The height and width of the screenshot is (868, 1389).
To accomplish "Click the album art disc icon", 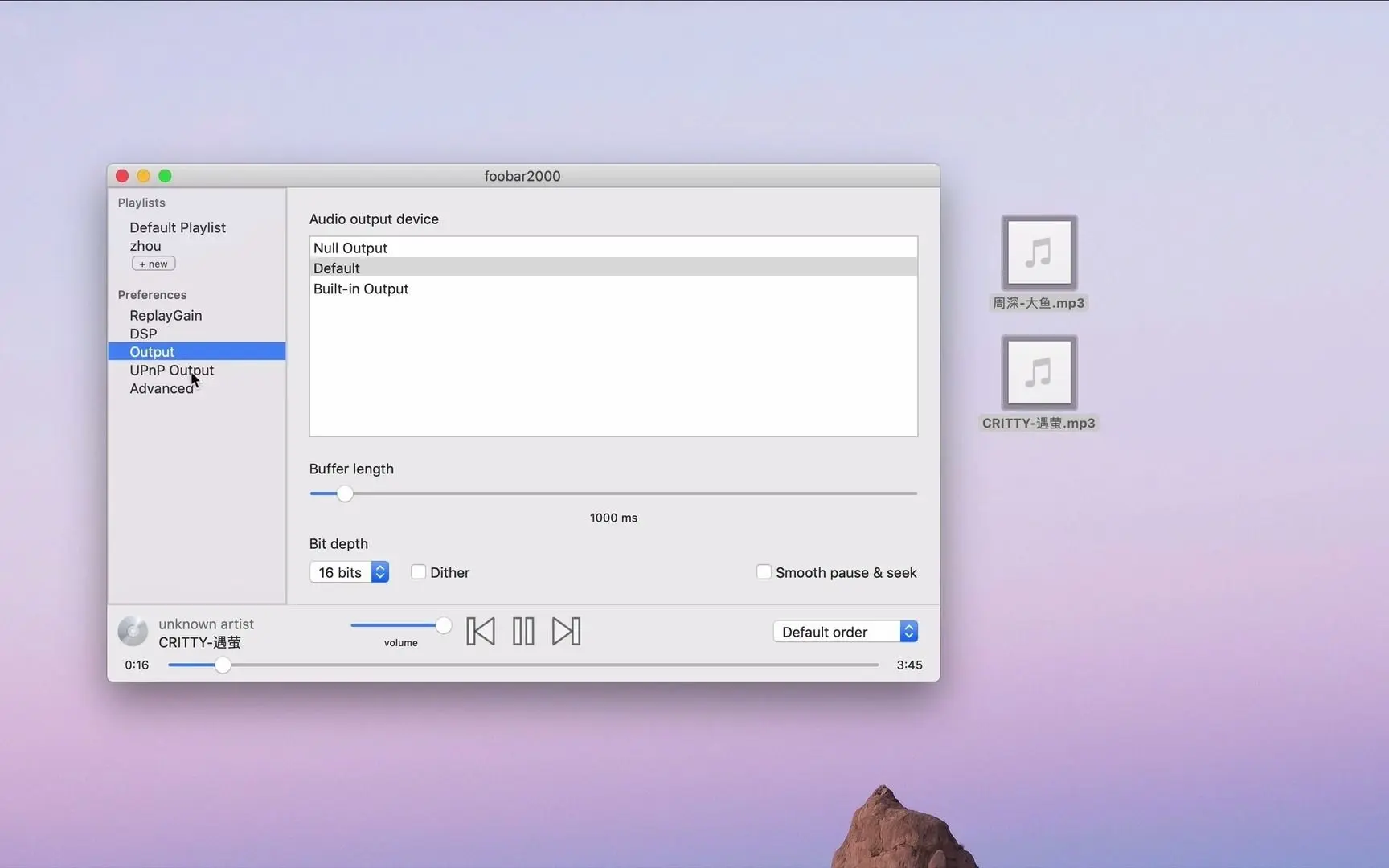I will [x=133, y=632].
